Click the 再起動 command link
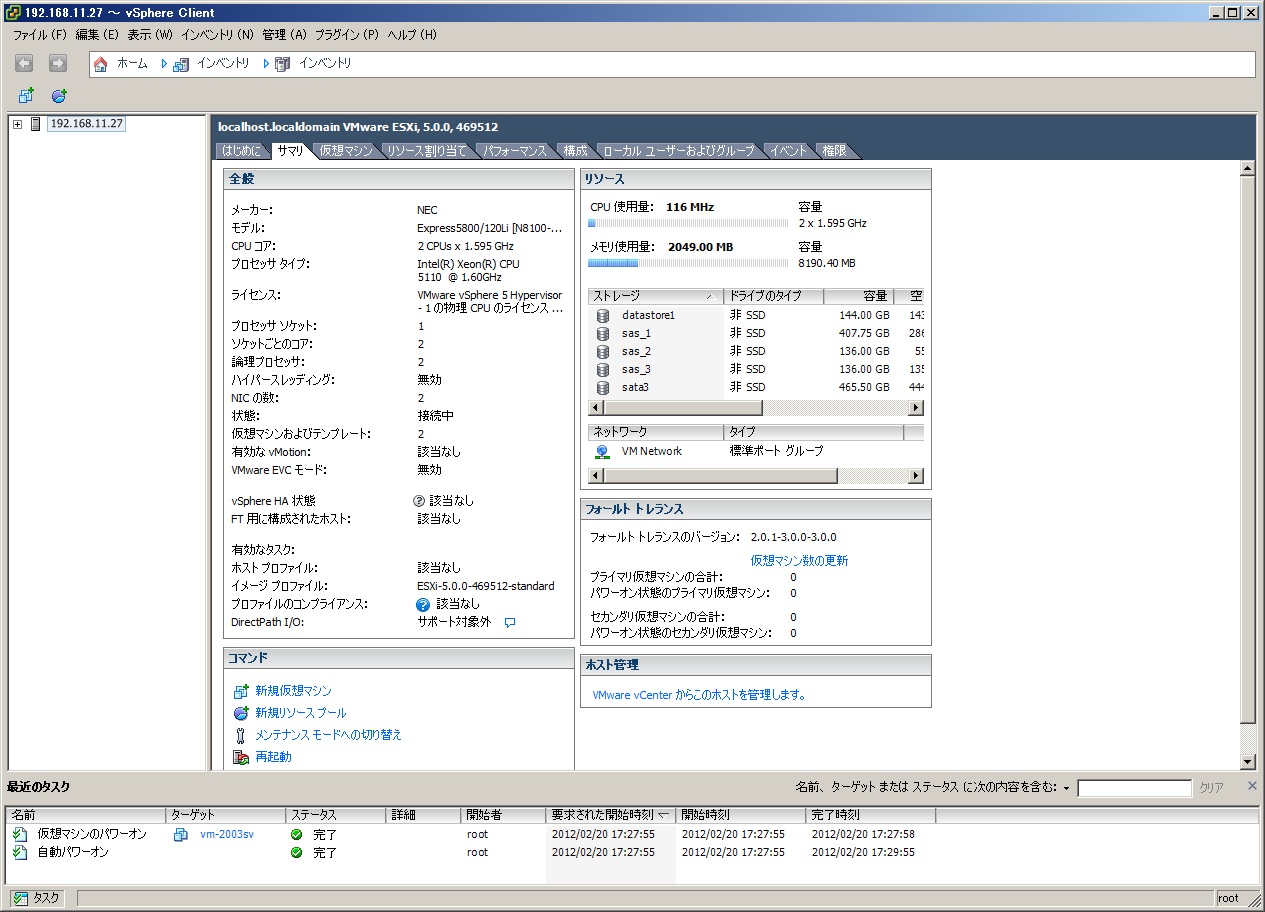Viewport: 1265px width, 912px height. click(x=273, y=757)
